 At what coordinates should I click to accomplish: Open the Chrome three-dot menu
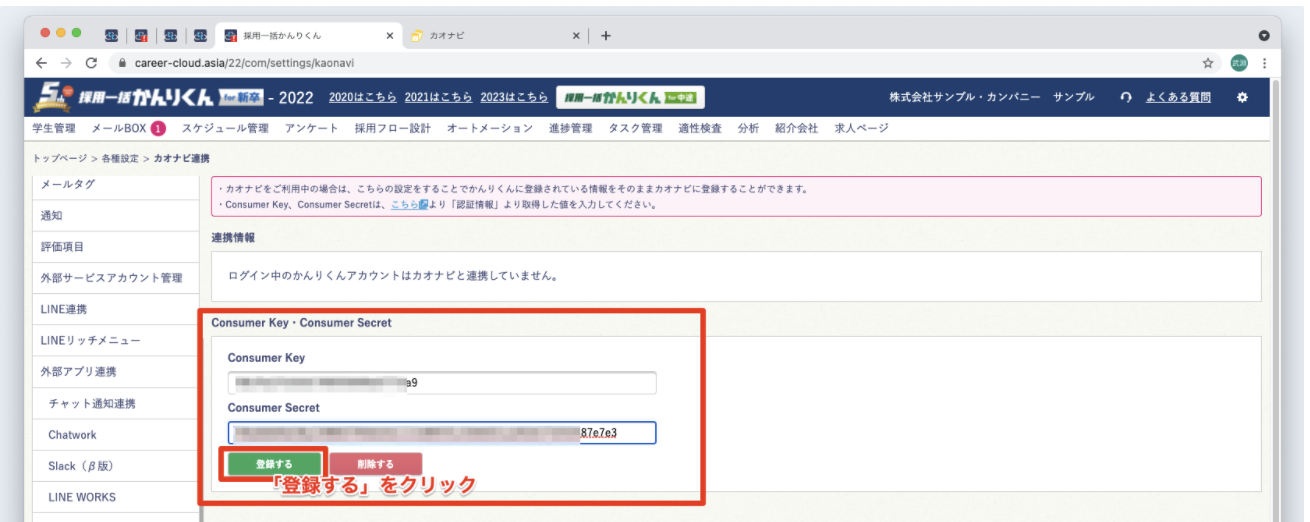tap(1264, 62)
